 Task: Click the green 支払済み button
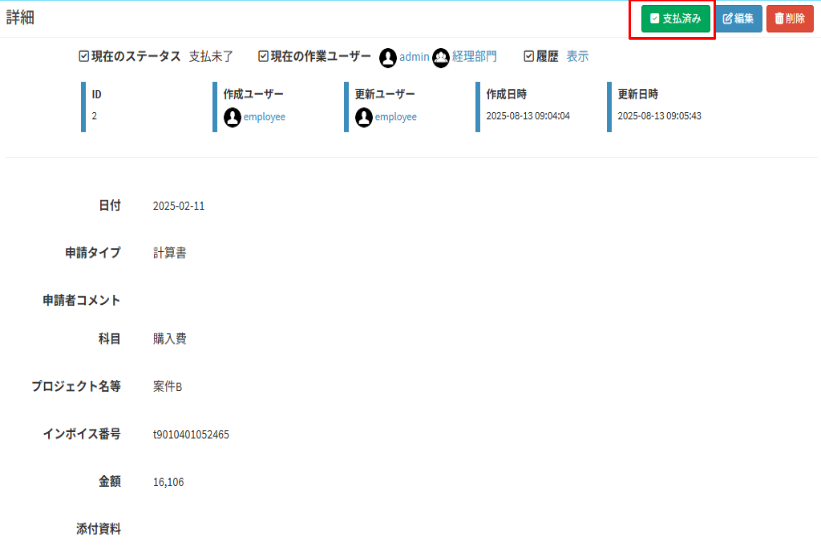pyautogui.click(x=675, y=19)
